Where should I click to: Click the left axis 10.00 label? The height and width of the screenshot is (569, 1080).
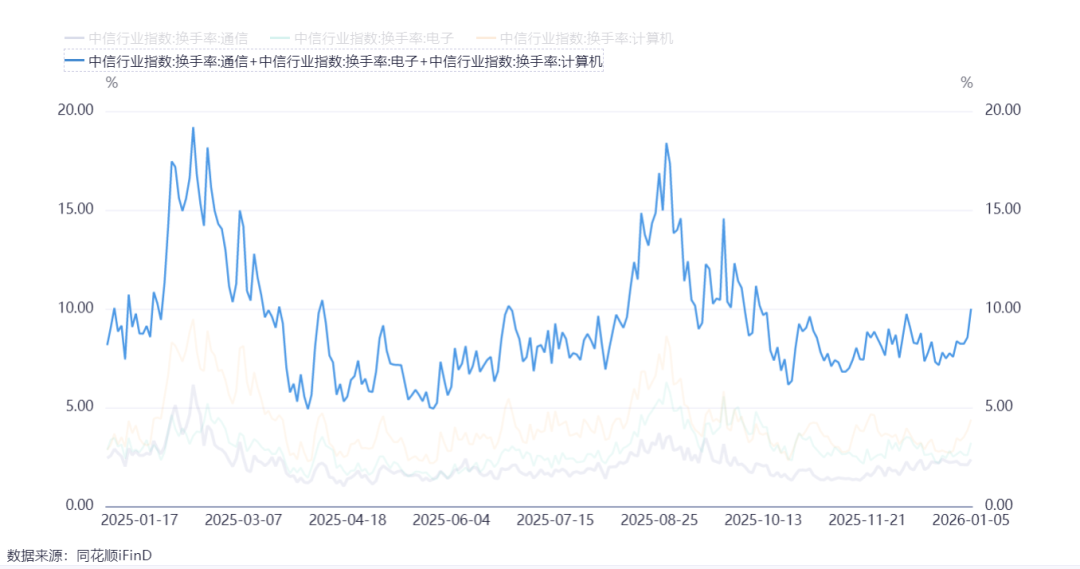point(76,308)
